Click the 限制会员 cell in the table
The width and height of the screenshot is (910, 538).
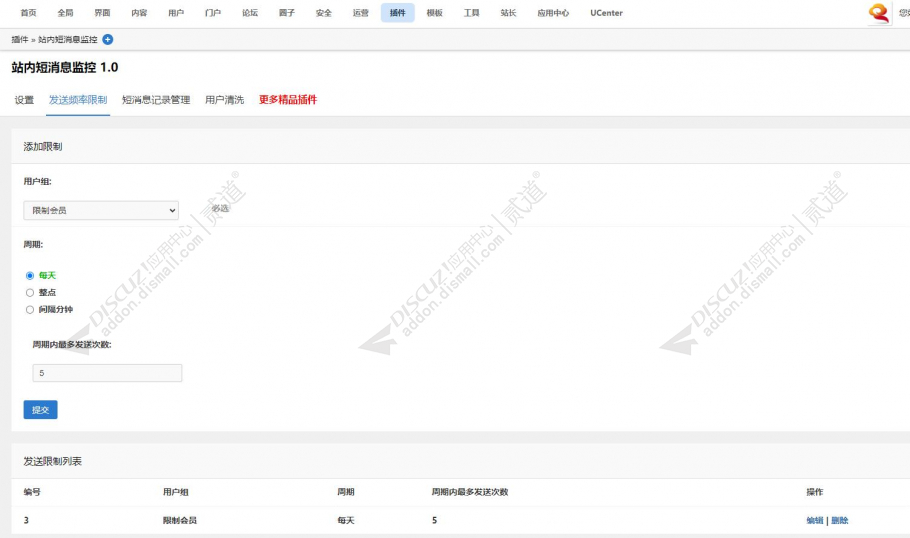tap(180, 521)
